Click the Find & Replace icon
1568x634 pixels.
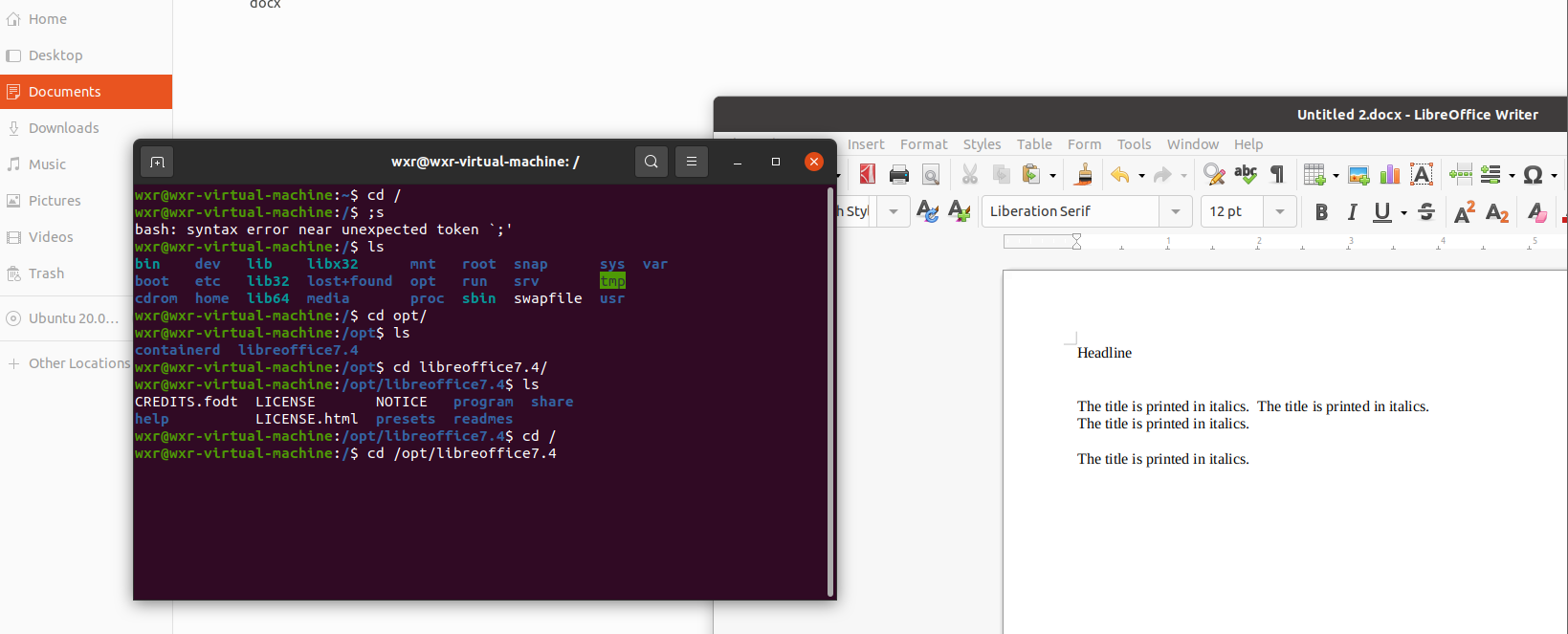[1214, 174]
